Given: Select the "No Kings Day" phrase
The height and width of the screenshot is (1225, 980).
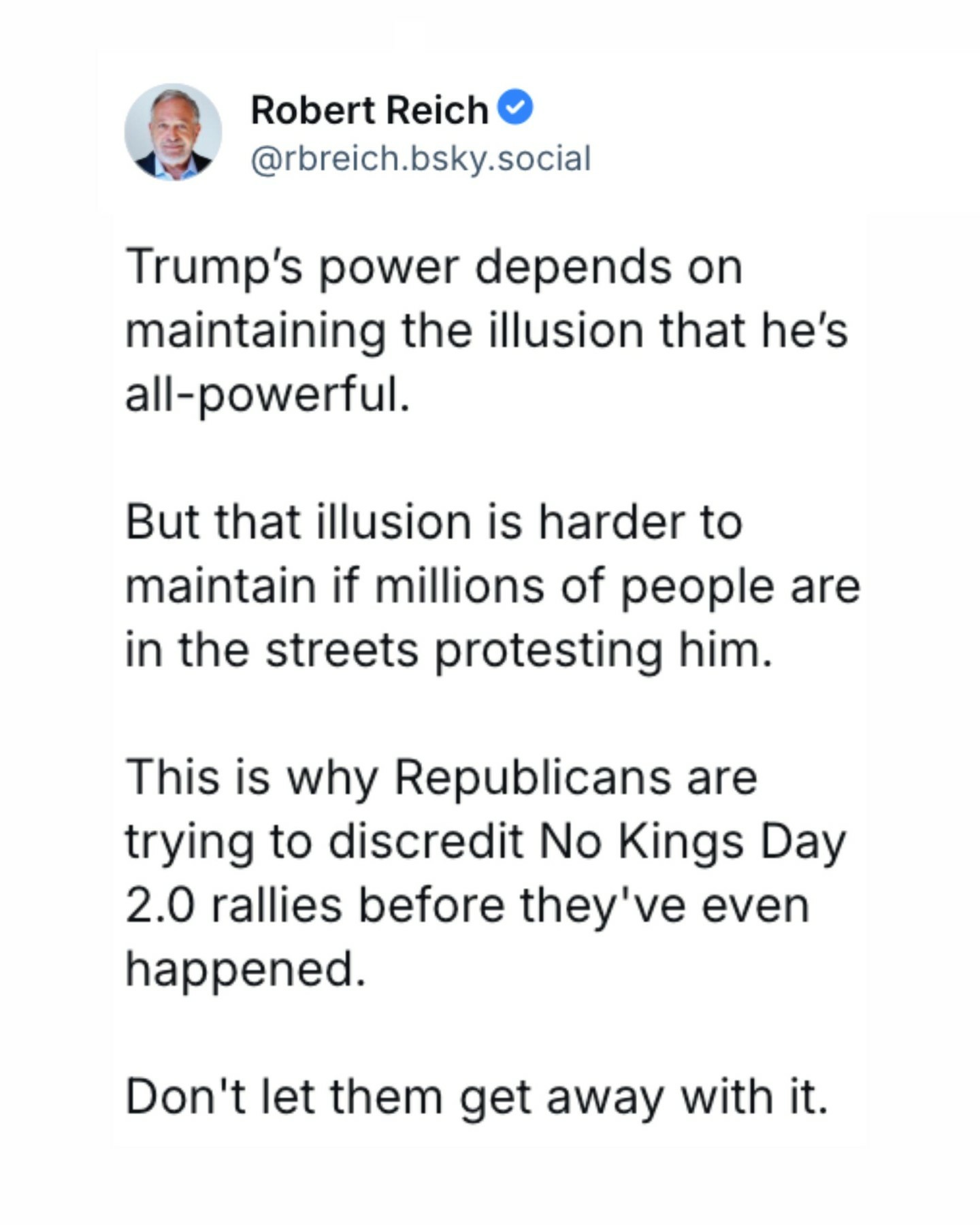Looking at the screenshot, I should click(691, 842).
